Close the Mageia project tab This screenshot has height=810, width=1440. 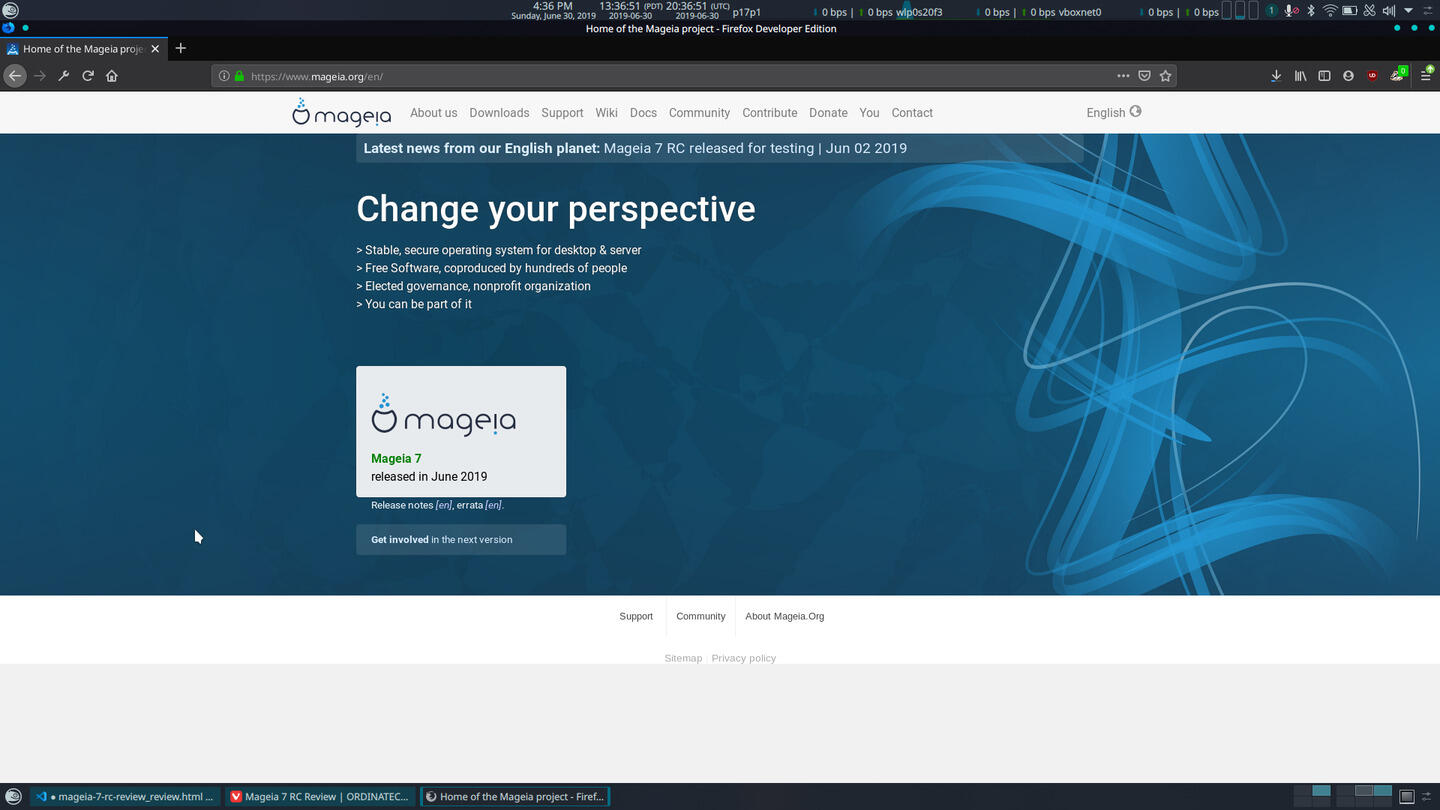point(155,48)
